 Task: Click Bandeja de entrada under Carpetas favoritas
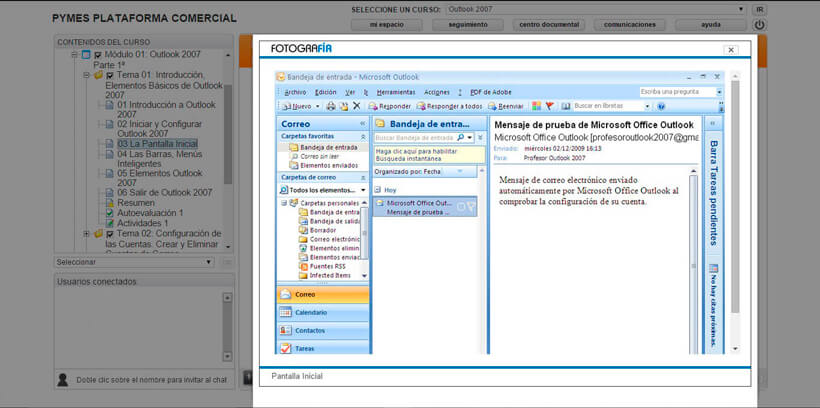tap(324, 148)
